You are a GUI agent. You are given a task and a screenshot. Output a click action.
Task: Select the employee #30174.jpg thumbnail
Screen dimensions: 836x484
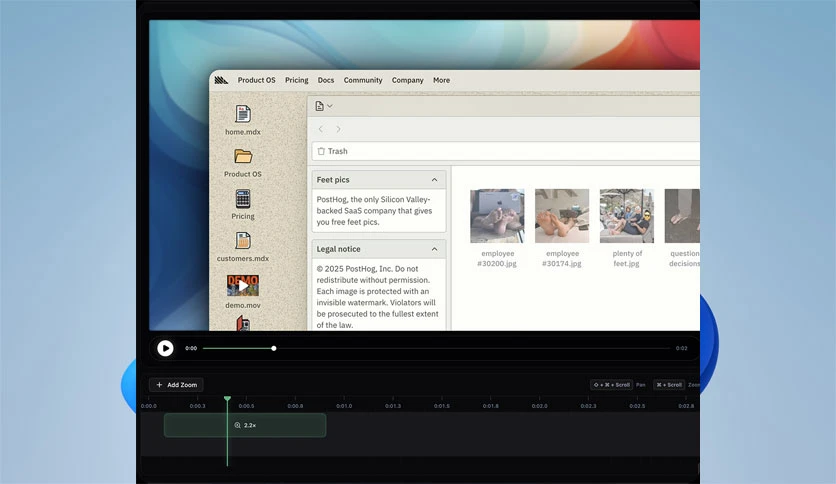pyautogui.click(x=562, y=216)
